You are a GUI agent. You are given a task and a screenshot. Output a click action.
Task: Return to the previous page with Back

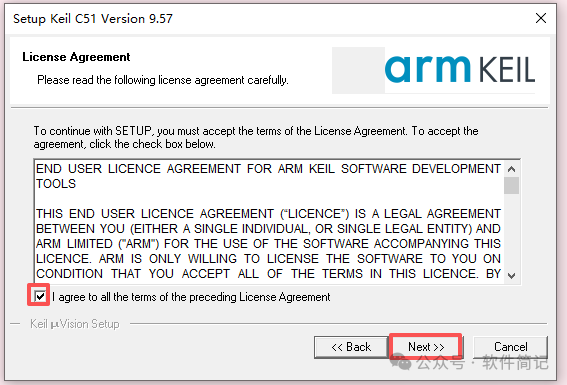point(351,347)
